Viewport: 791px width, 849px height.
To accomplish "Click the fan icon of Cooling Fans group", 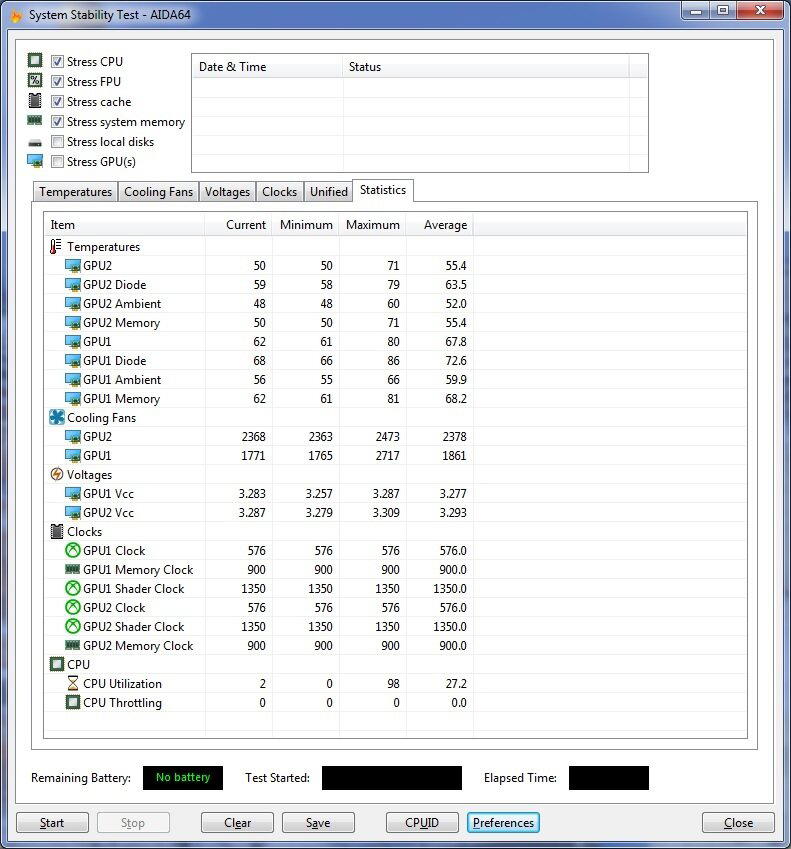I will (56, 417).
